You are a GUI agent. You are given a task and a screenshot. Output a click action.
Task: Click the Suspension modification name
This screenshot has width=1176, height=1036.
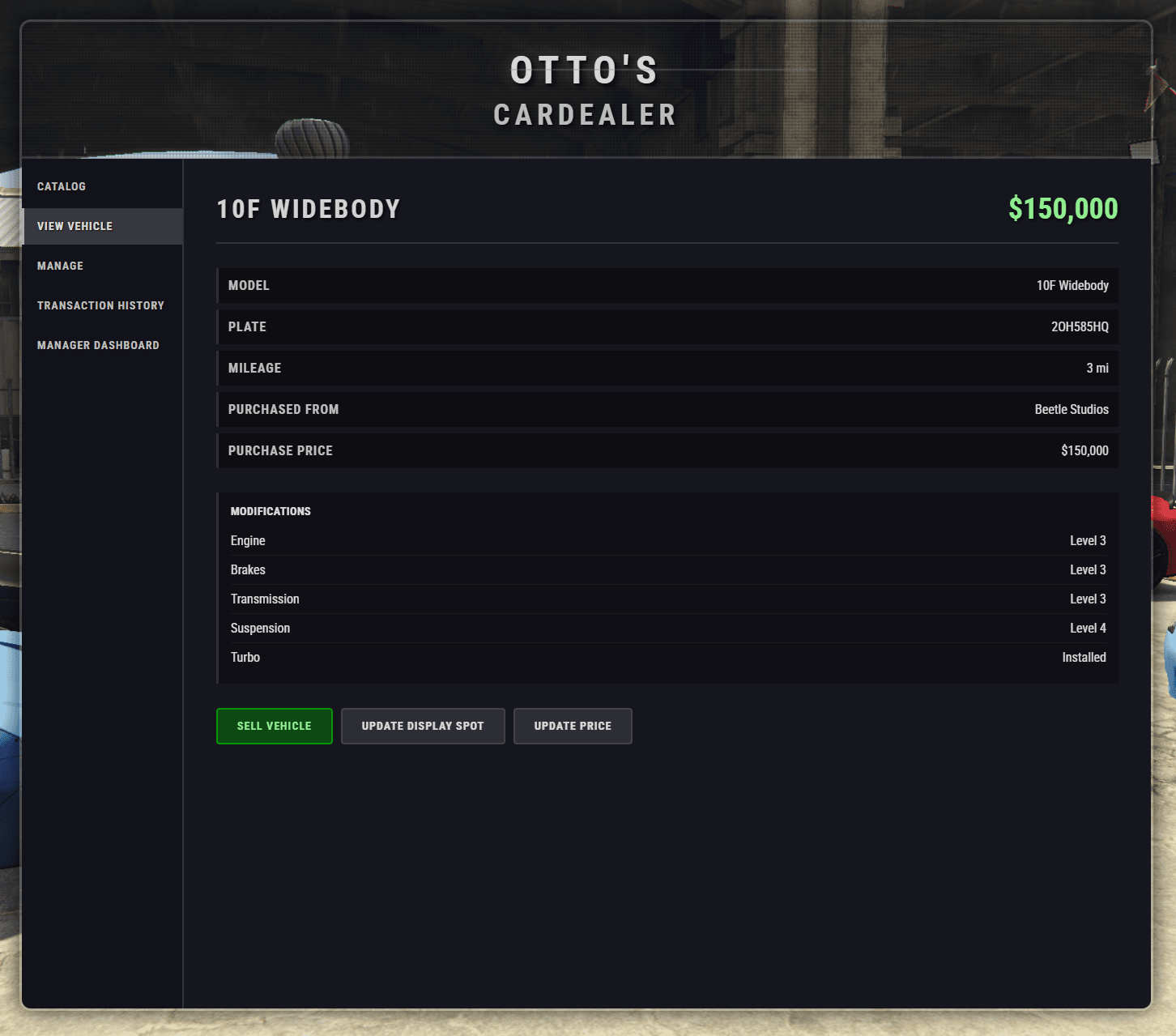click(260, 628)
